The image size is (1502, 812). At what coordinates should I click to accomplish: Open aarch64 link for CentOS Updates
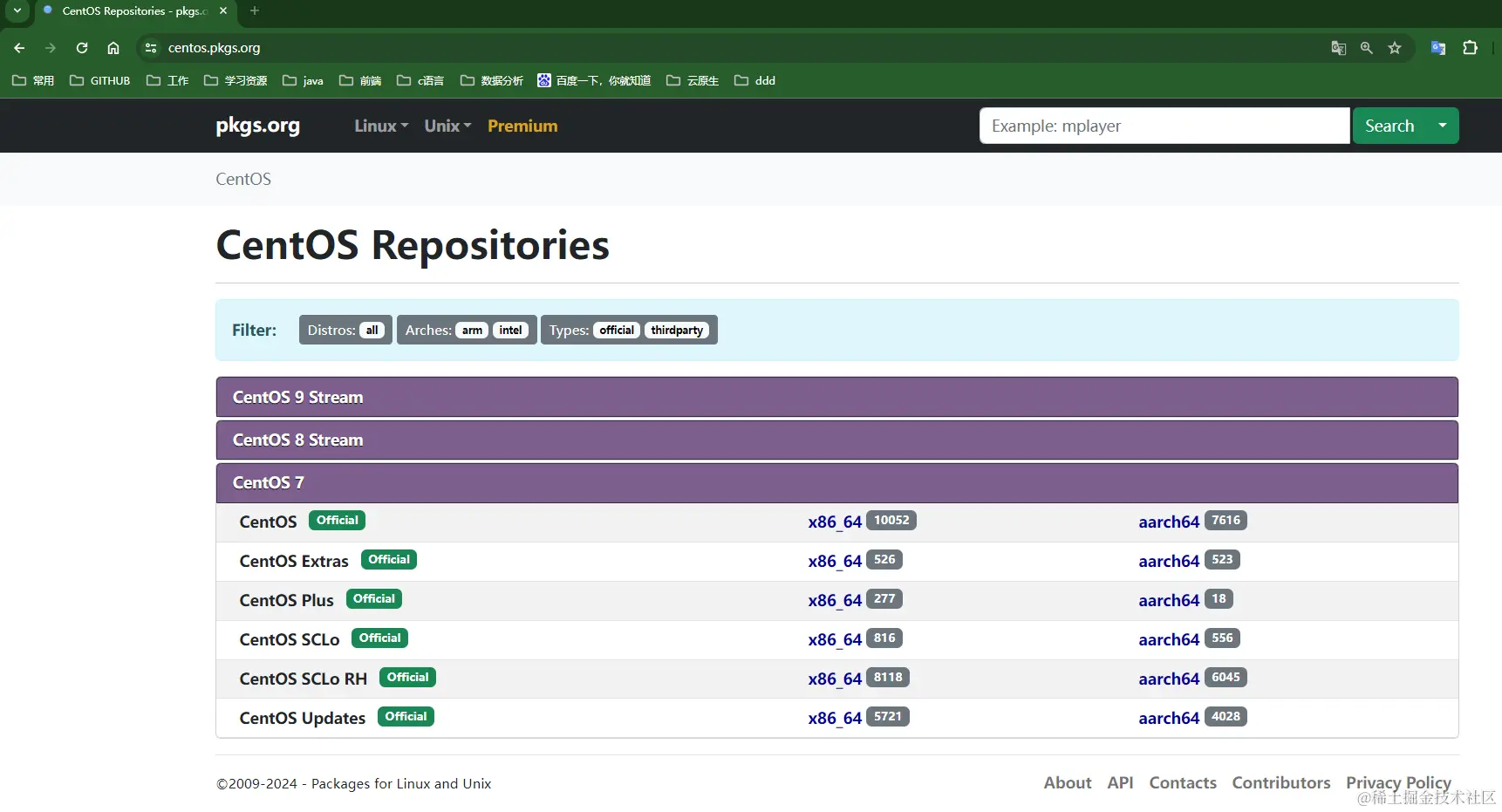pyautogui.click(x=1169, y=718)
